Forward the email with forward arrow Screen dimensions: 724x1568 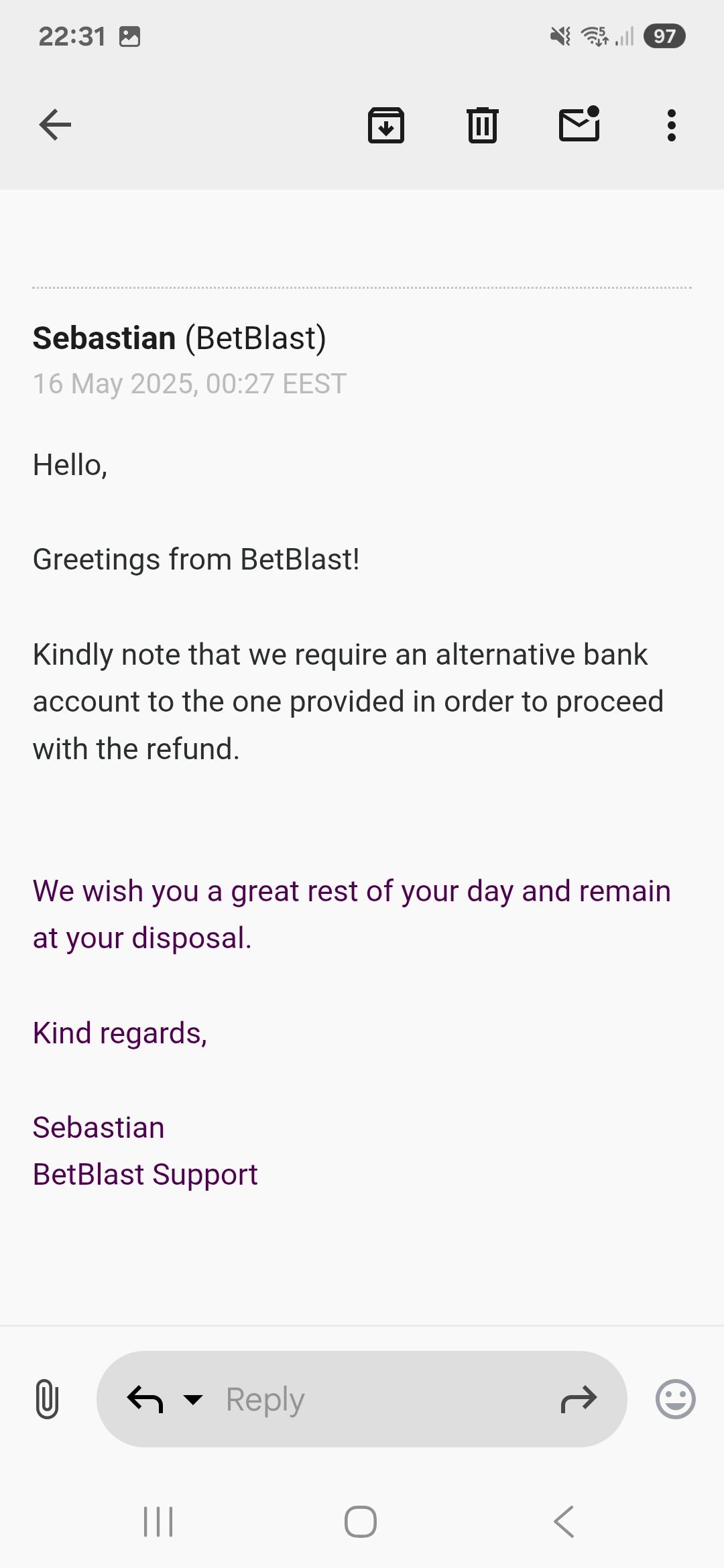click(x=578, y=1399)
